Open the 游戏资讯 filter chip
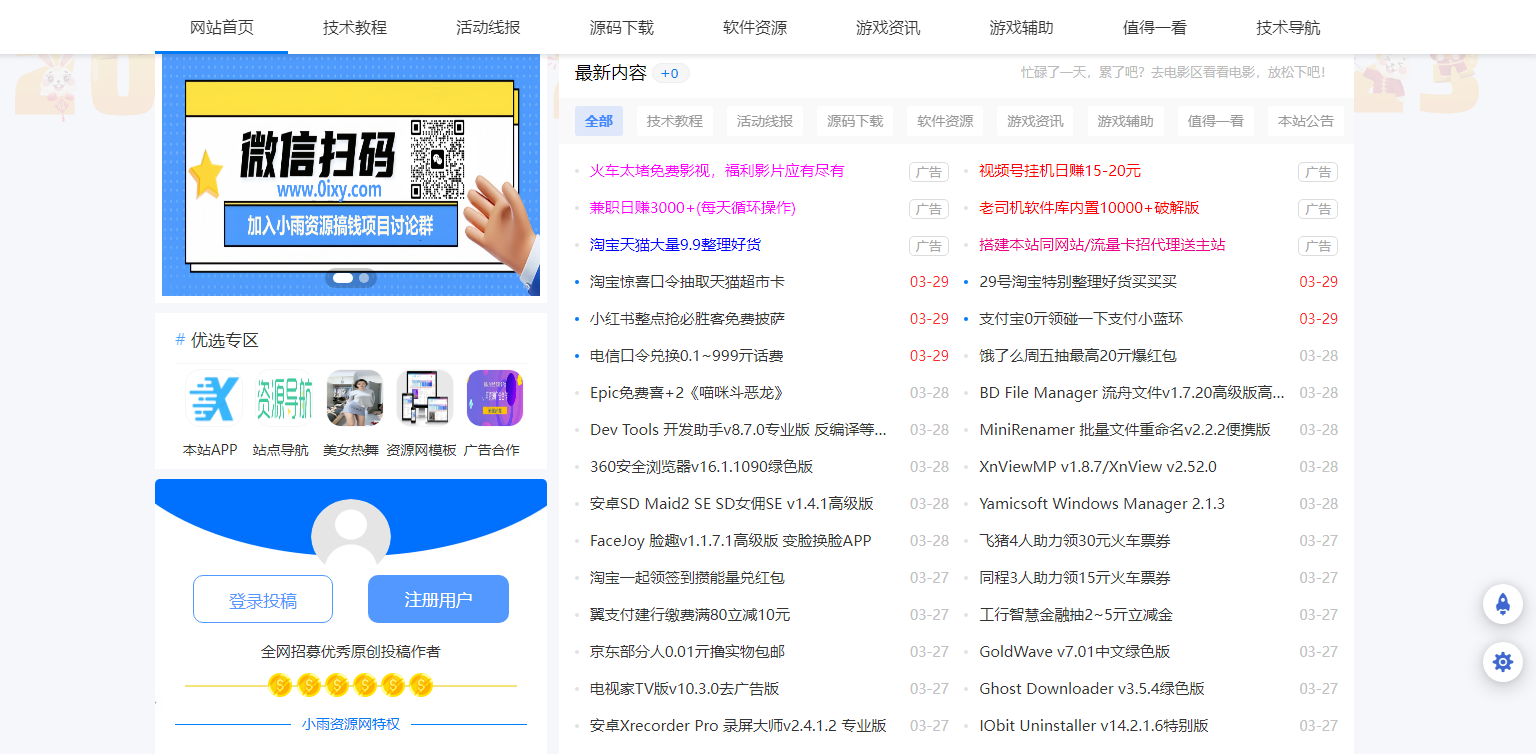This screenshot has height=754, width=1536. (x=1035, y=120)
